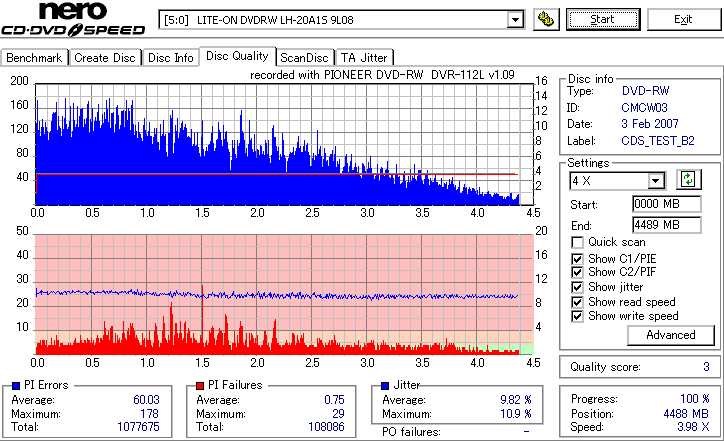
Task: Click Jitter average 9.82 %
Action: pos(516,400)
